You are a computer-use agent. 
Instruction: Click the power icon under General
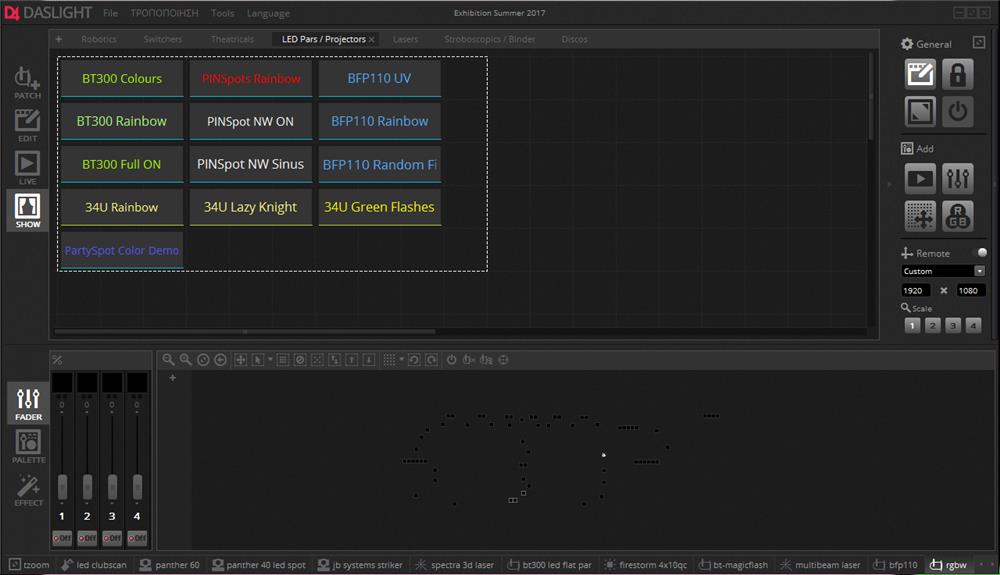pos(957,112)
